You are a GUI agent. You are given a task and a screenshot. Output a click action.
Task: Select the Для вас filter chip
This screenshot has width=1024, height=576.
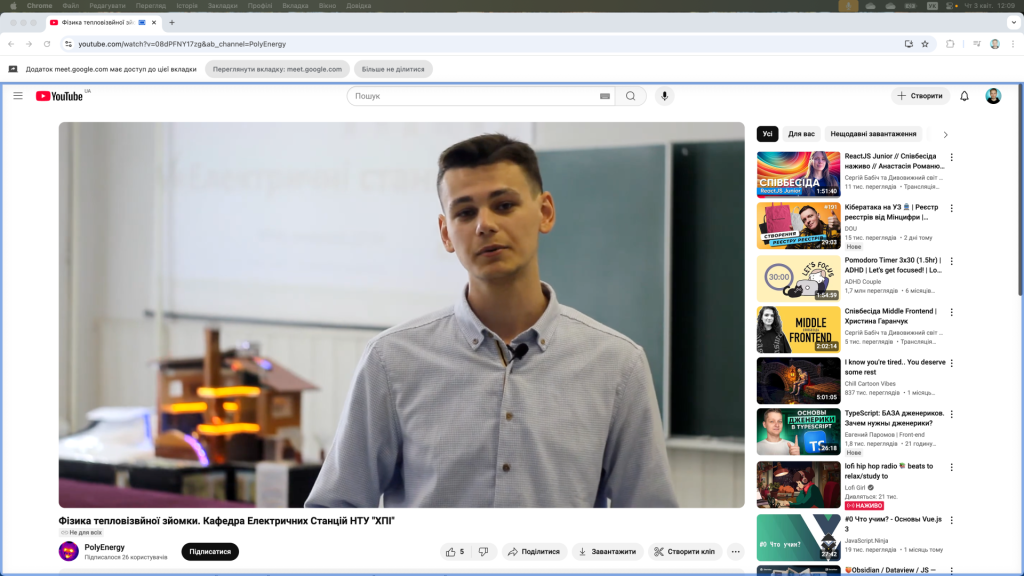point(801,134)
